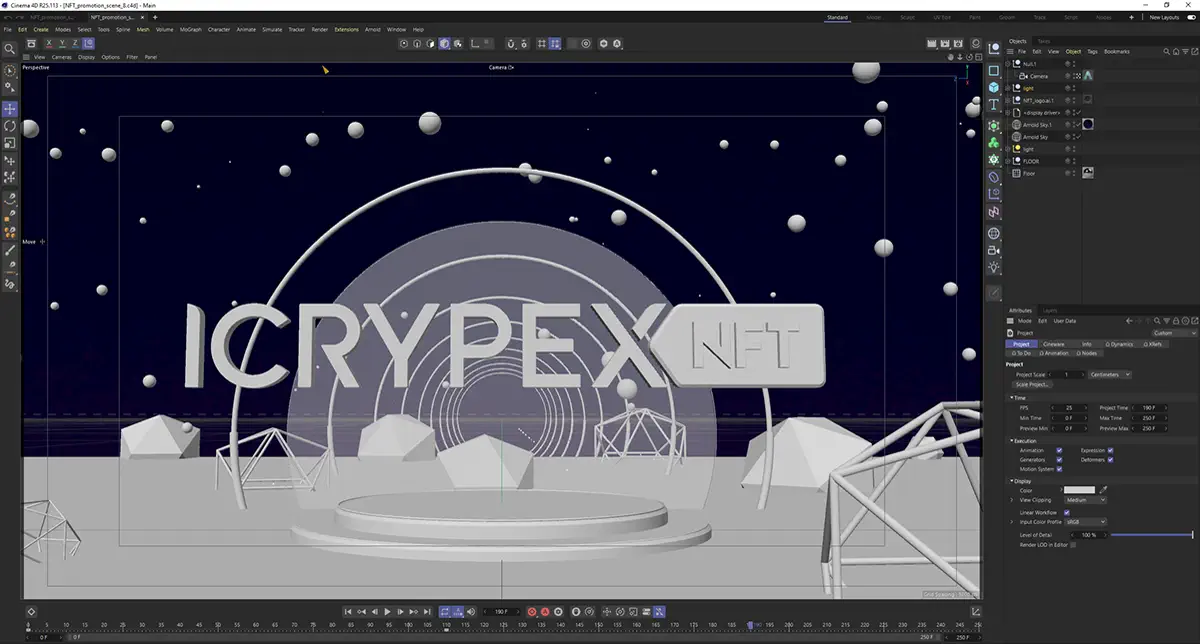Expand the Null.1 object hierarchy
The image size is (1200, 644).
pos(1009,64)
